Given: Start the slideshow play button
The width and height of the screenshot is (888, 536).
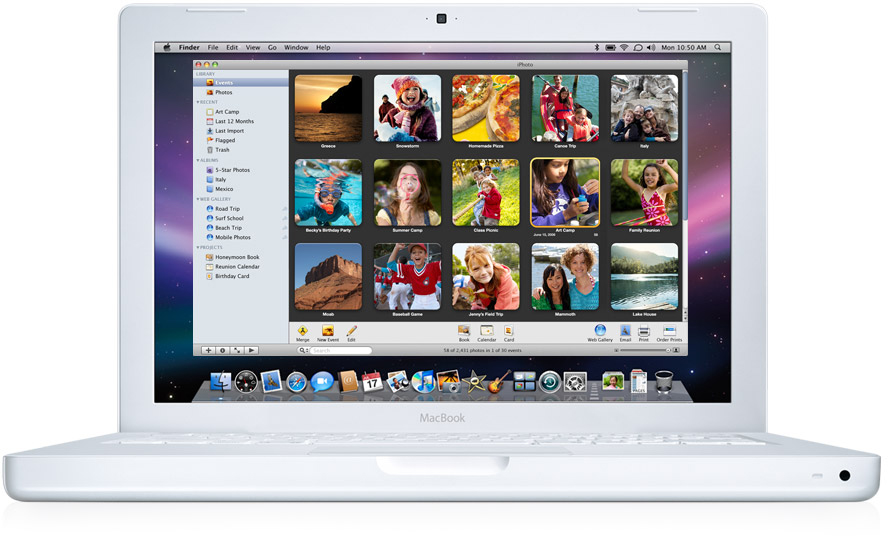Looking at the screenshot, I should (252, 351).
